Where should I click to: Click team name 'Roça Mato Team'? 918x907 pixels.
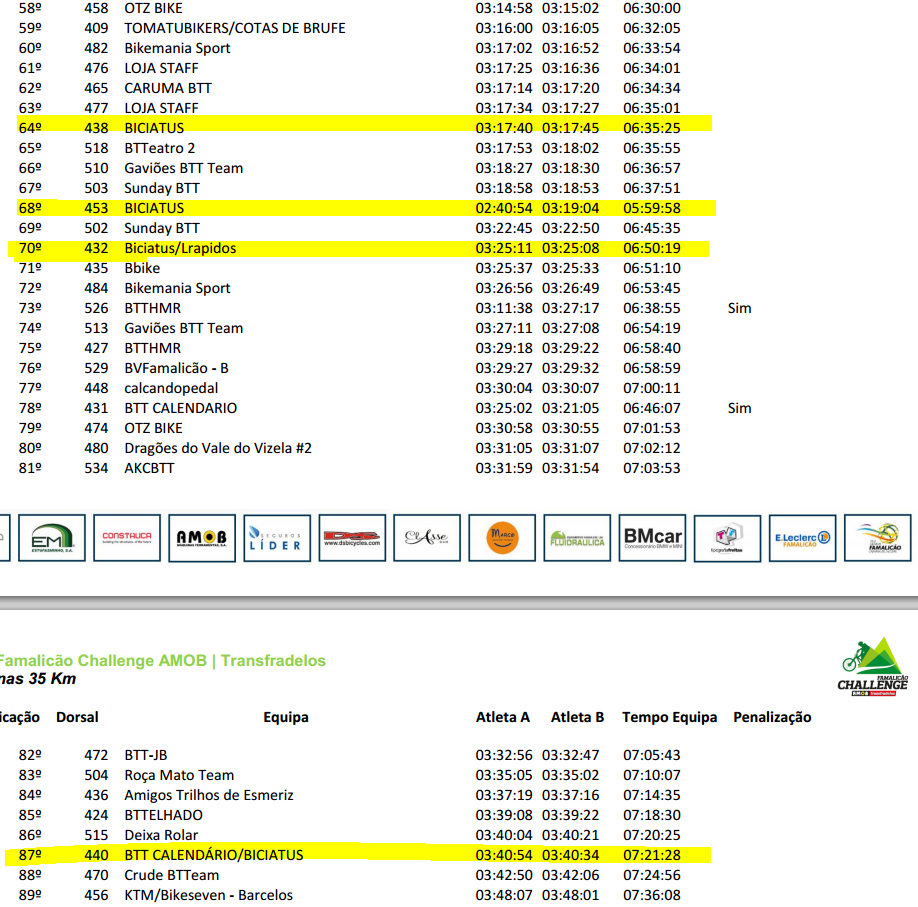click(179, 775)
